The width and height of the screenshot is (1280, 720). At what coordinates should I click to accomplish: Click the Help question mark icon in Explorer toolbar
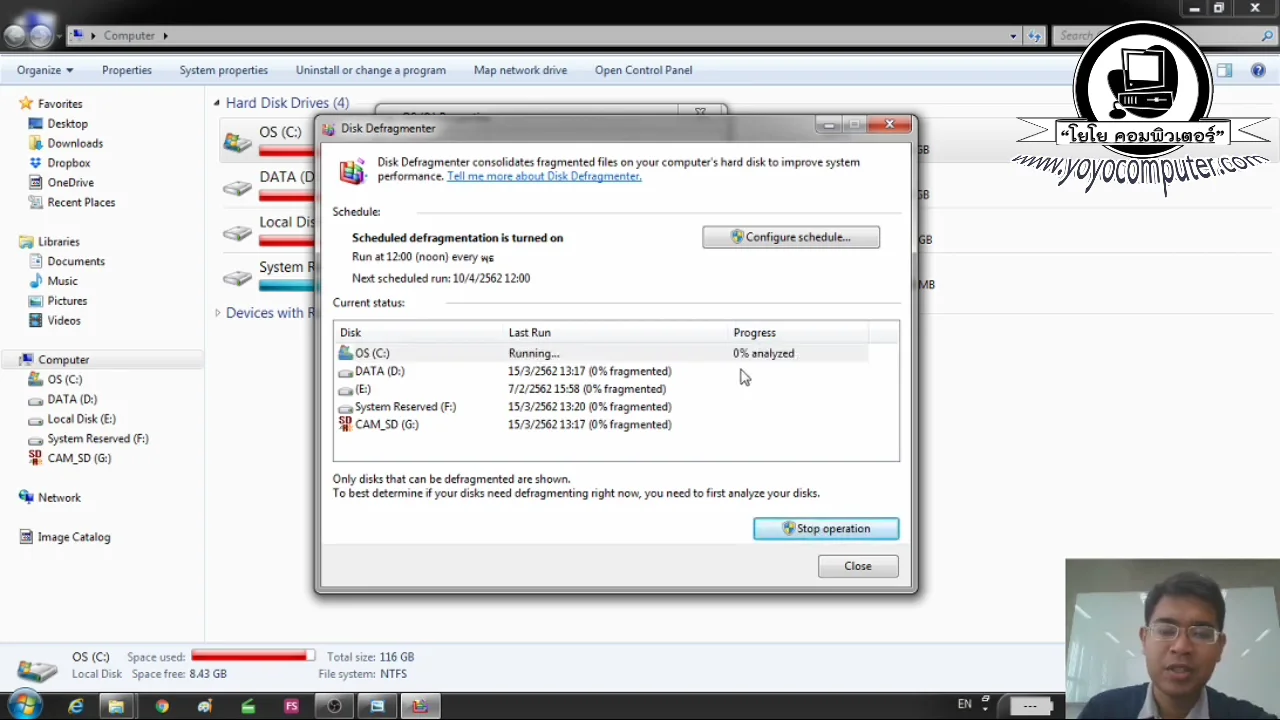1258,70
